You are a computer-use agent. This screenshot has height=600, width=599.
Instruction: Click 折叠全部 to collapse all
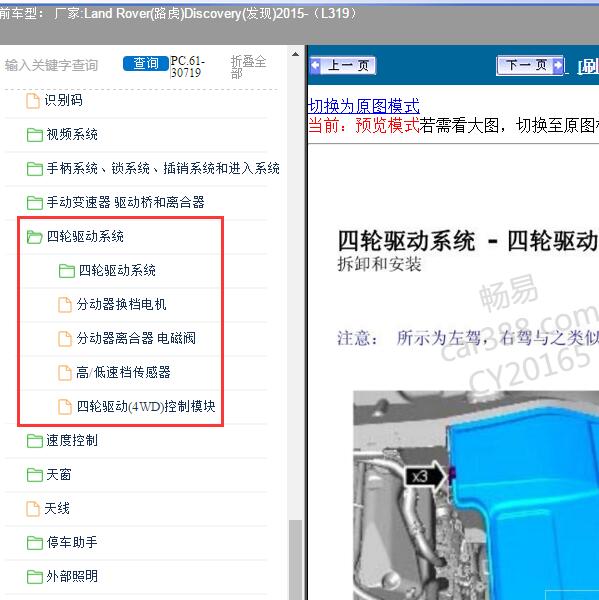248,67
